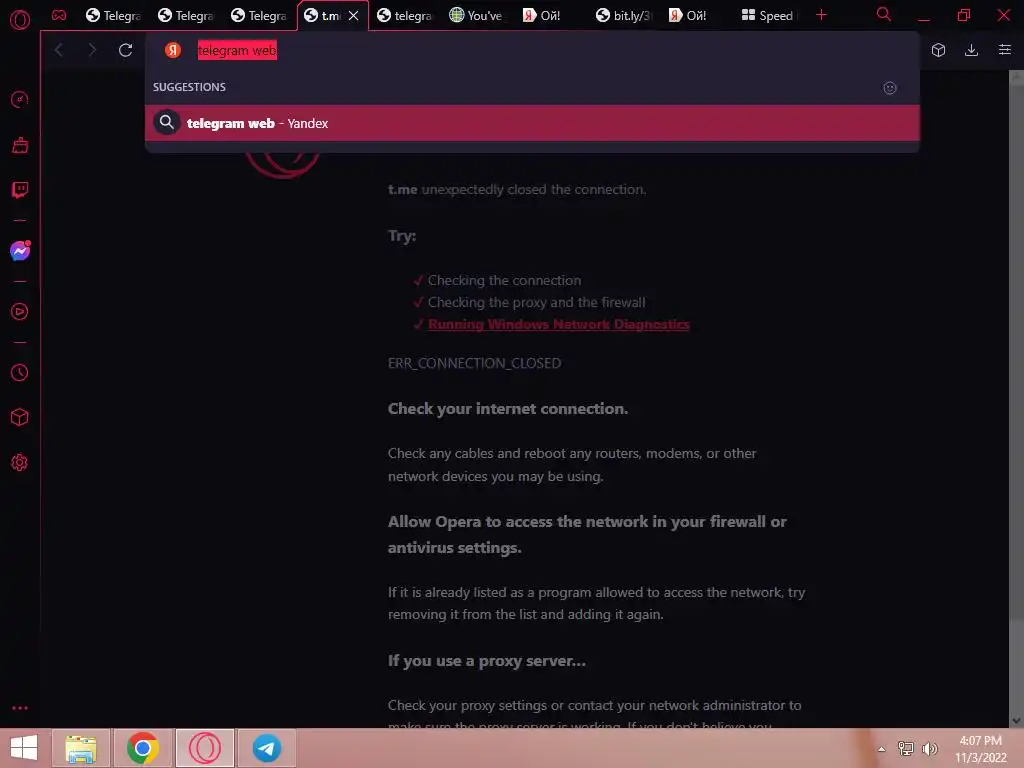Switch to the You've tab

(477, 15)
